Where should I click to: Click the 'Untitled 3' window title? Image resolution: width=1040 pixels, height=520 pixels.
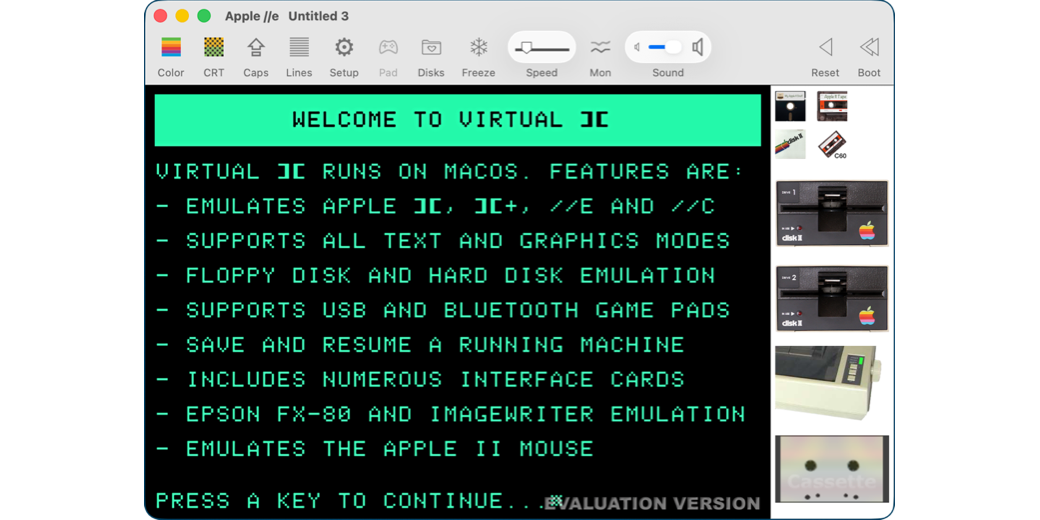tap(318, 16)
